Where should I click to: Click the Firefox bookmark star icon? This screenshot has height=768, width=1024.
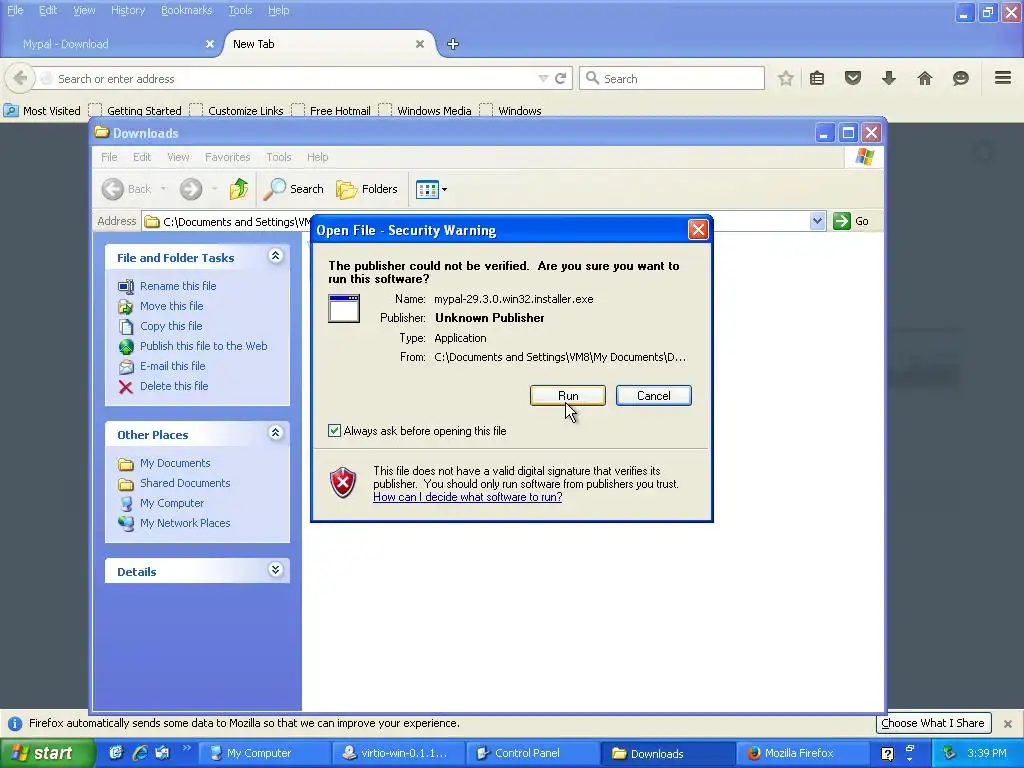(x=786, y=78)
